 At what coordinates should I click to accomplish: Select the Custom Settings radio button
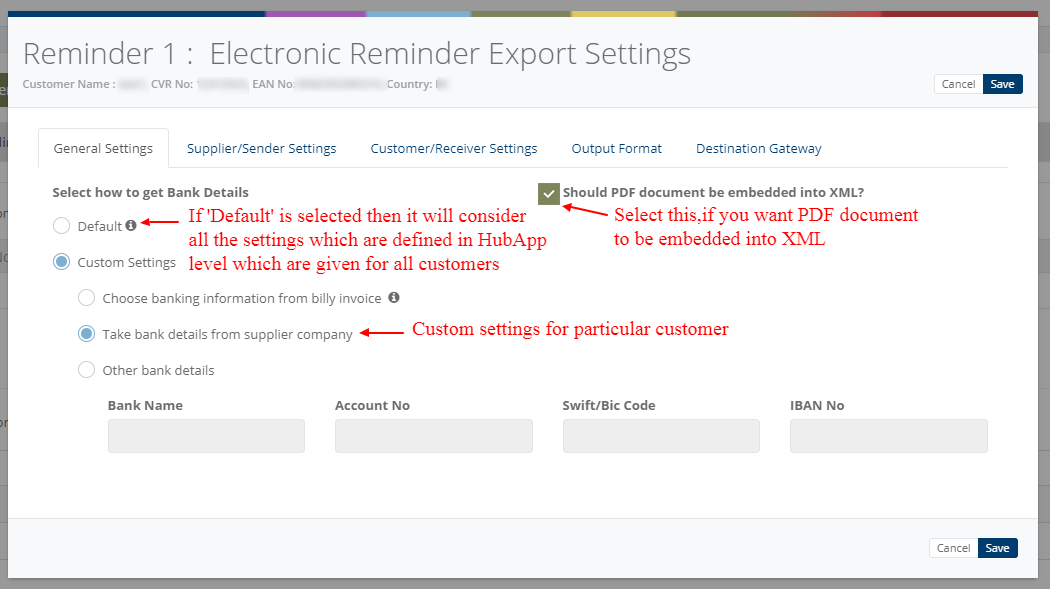62,262
